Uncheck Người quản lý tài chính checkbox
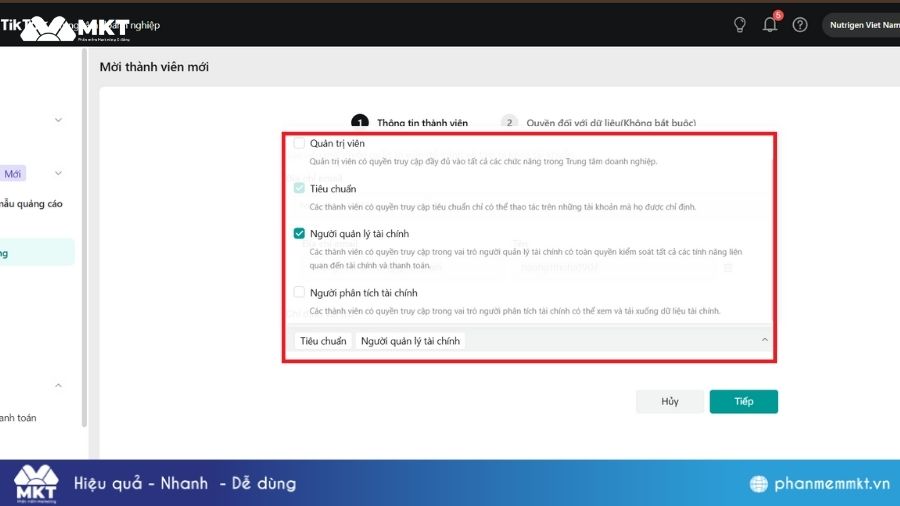 (x=299, y=233)
